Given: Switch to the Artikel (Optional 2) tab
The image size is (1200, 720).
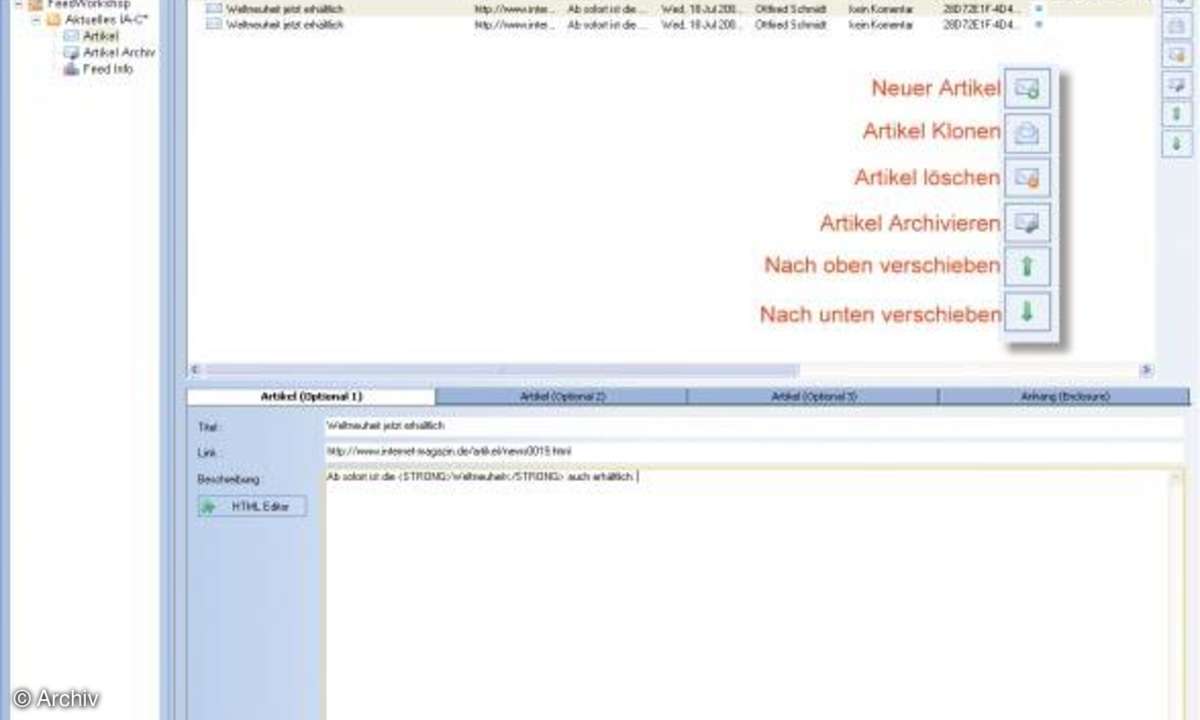Looking at the screenshot, I should click(x=562, y=397).
